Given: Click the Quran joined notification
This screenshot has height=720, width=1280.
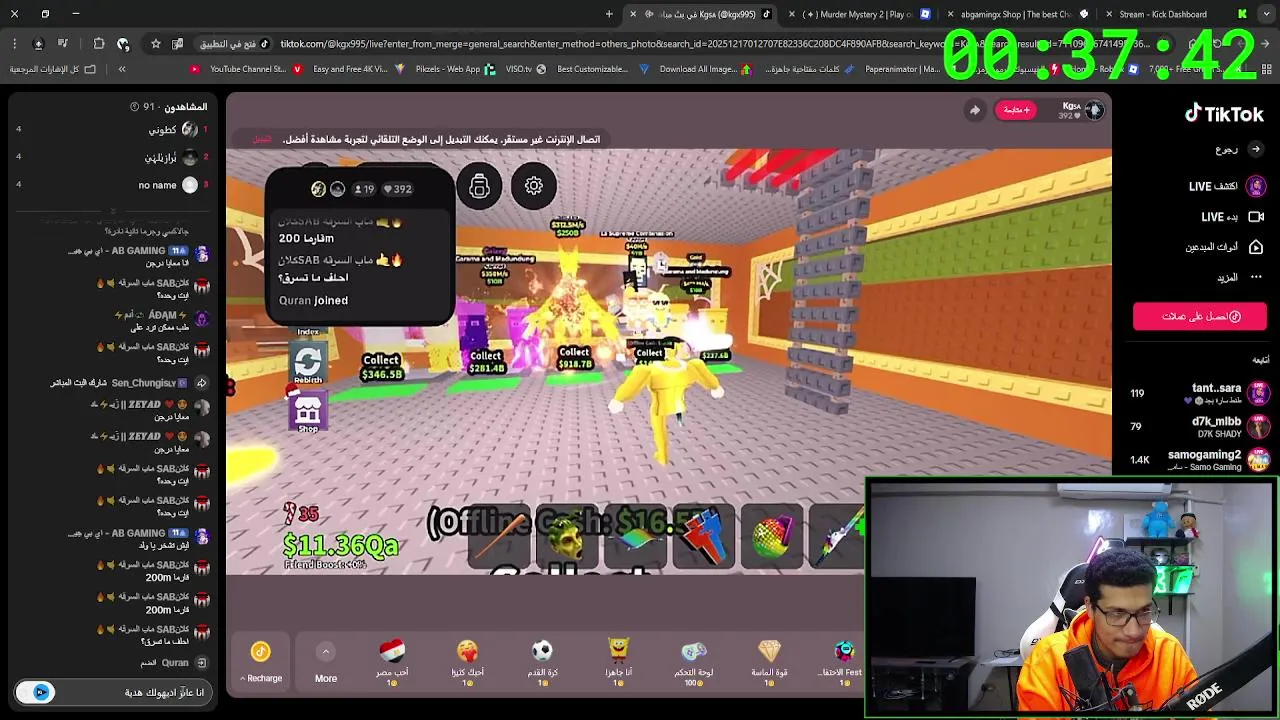Looking at the screenshot, I should tap(313, 300).
